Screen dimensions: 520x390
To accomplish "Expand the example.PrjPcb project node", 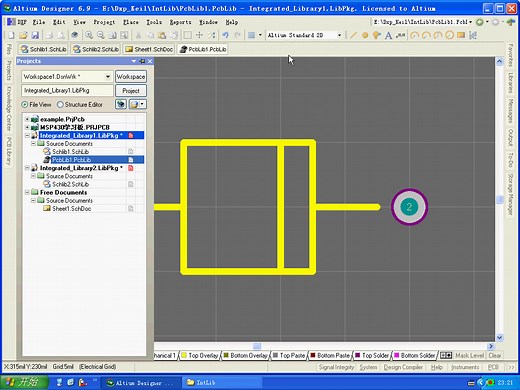I will click(x=27, y=119).
